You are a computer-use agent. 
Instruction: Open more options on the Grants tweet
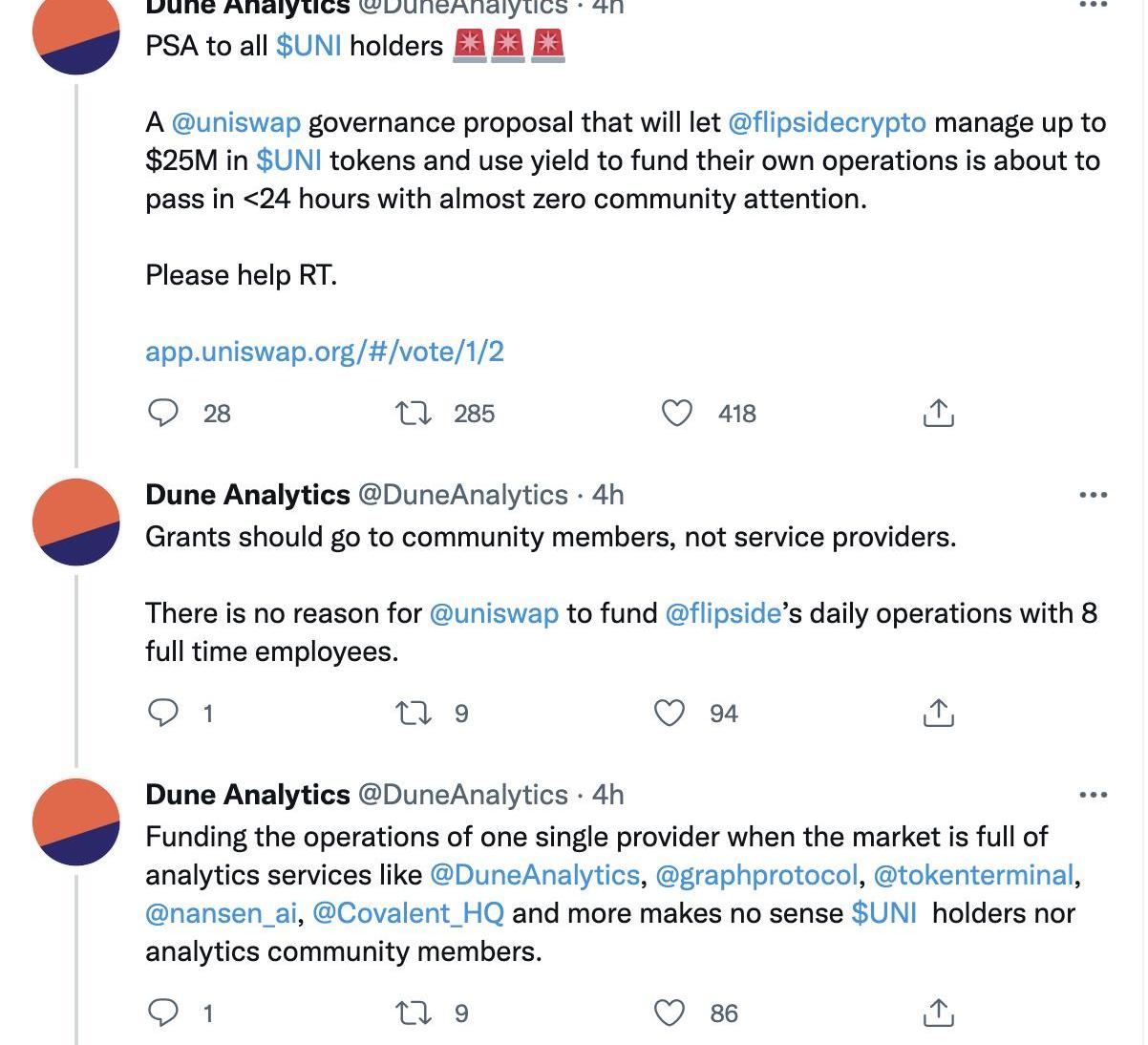pos(1093,495)
